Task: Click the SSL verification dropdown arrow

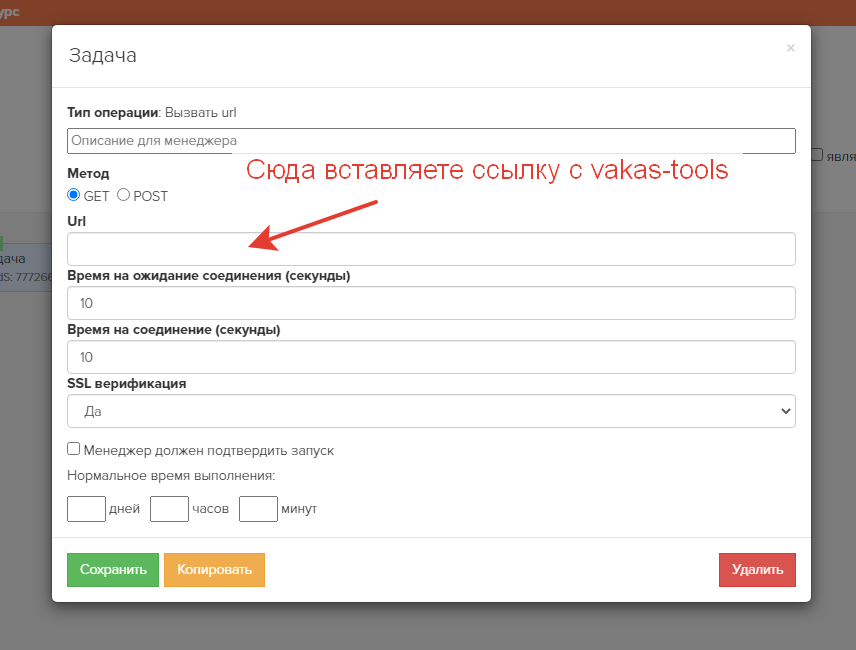Action: (786, 410)
